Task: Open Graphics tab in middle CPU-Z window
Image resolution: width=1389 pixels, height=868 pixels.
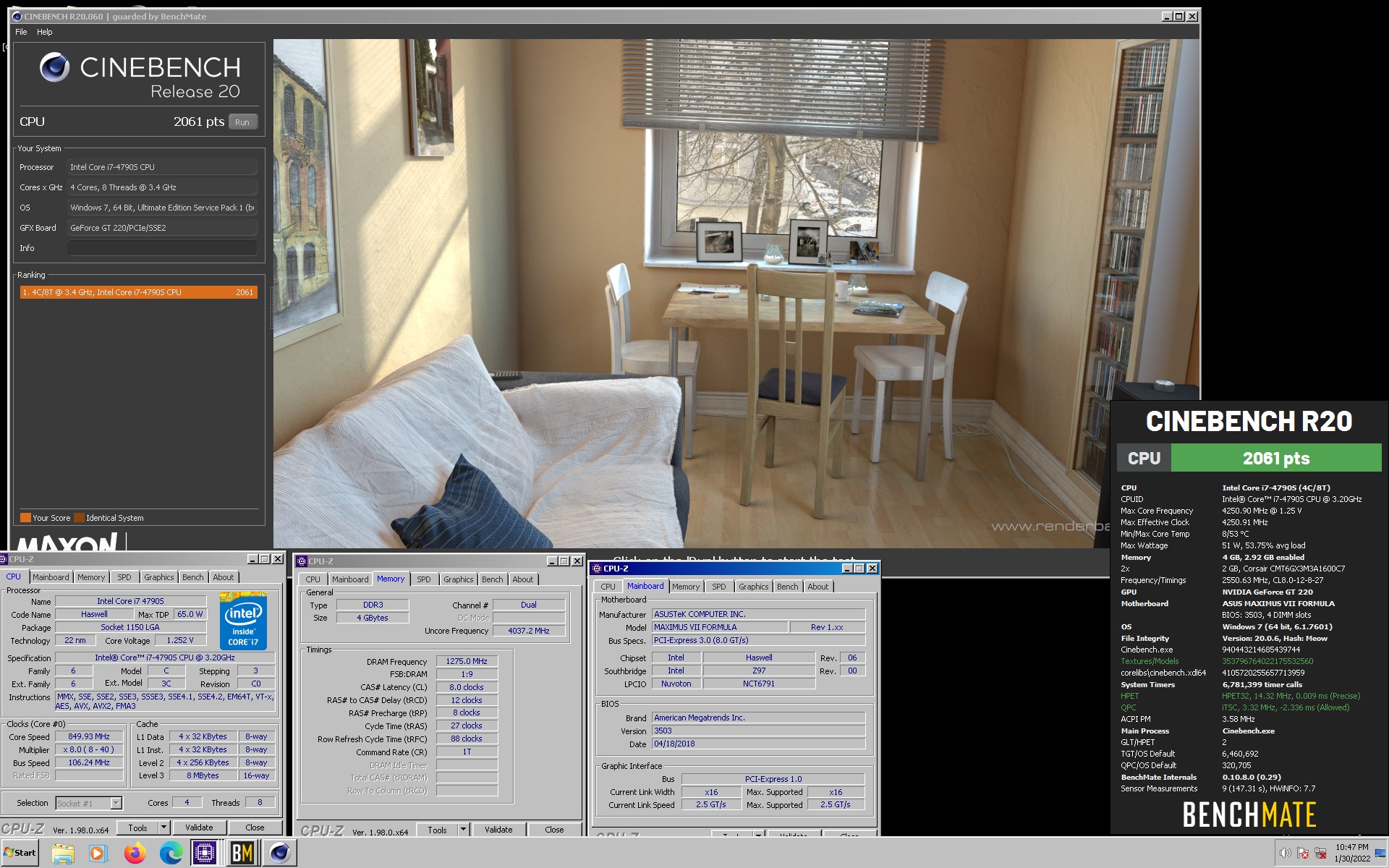Action: (x=458, y=579)
